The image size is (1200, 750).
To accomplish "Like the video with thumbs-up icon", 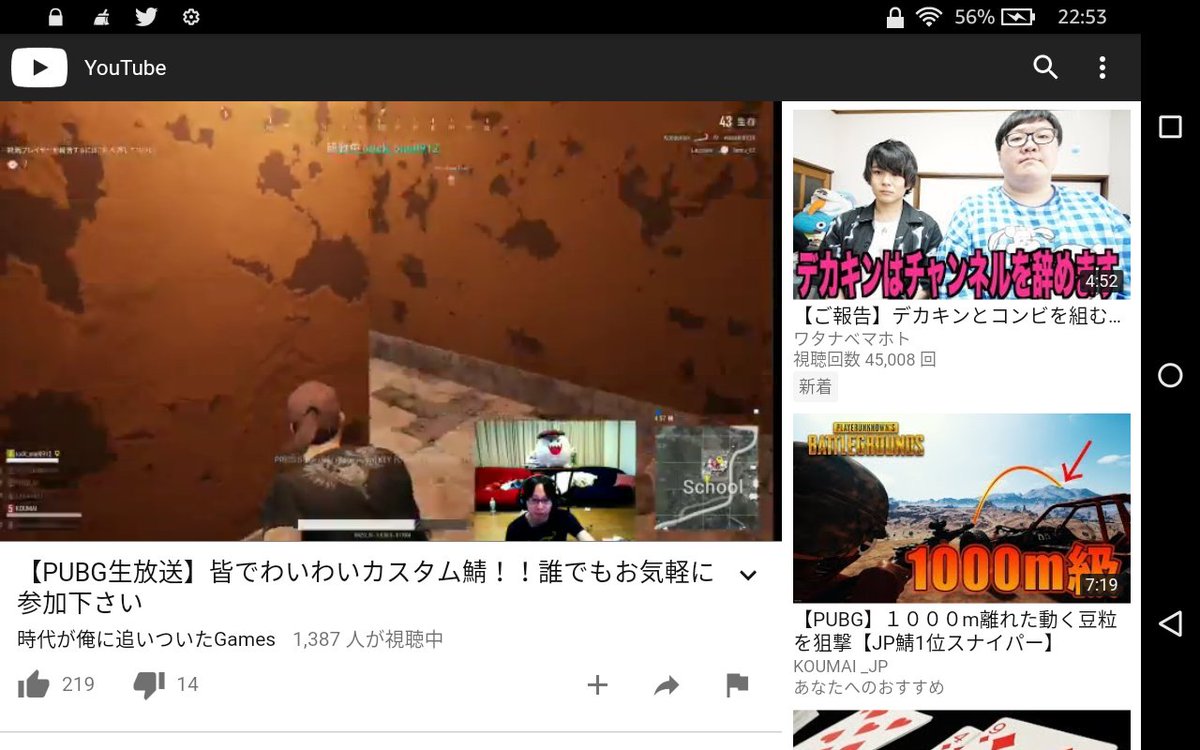I will click(34, 684).
